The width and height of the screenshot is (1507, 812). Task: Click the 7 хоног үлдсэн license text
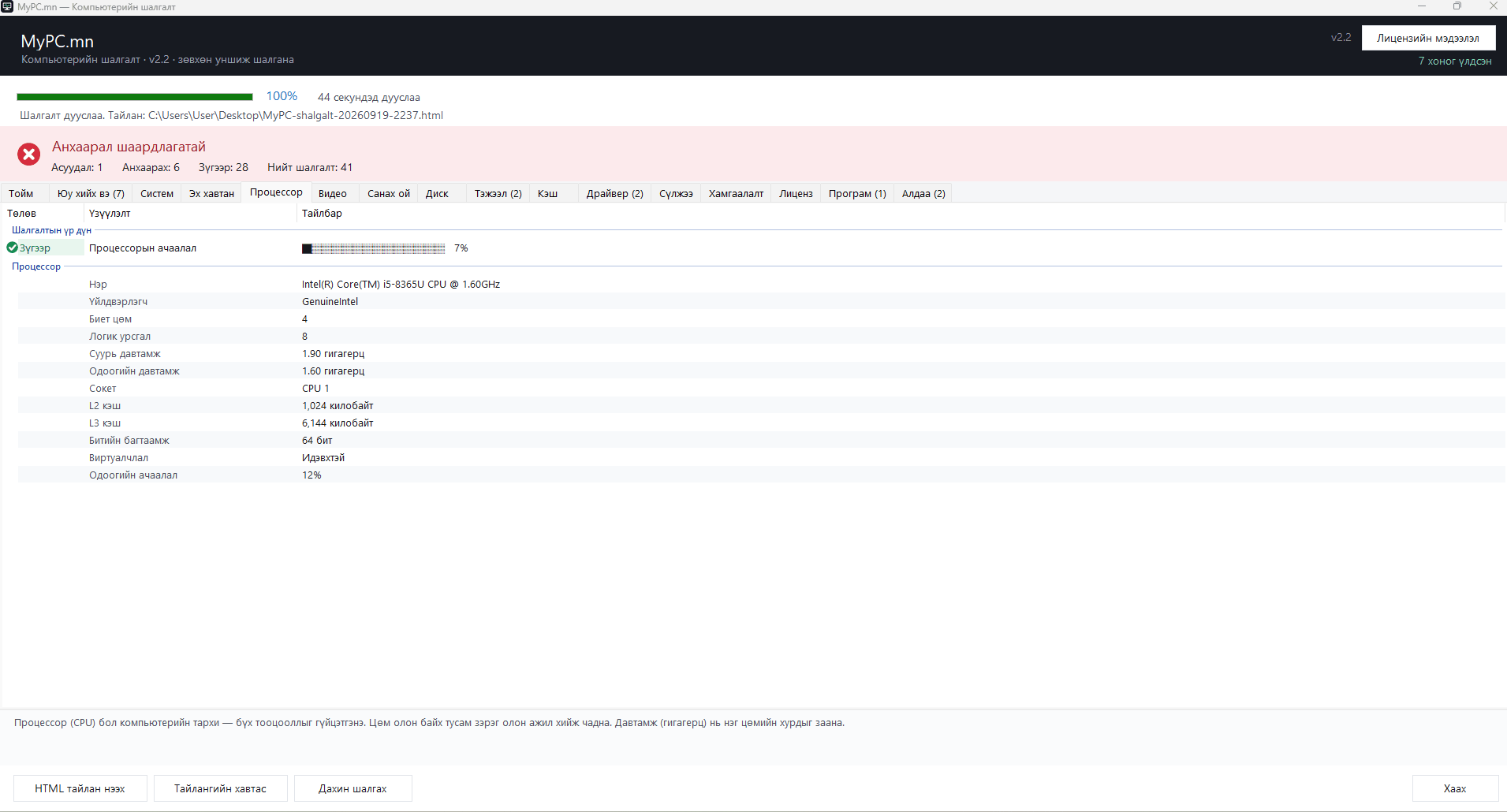coord(1455,61)
